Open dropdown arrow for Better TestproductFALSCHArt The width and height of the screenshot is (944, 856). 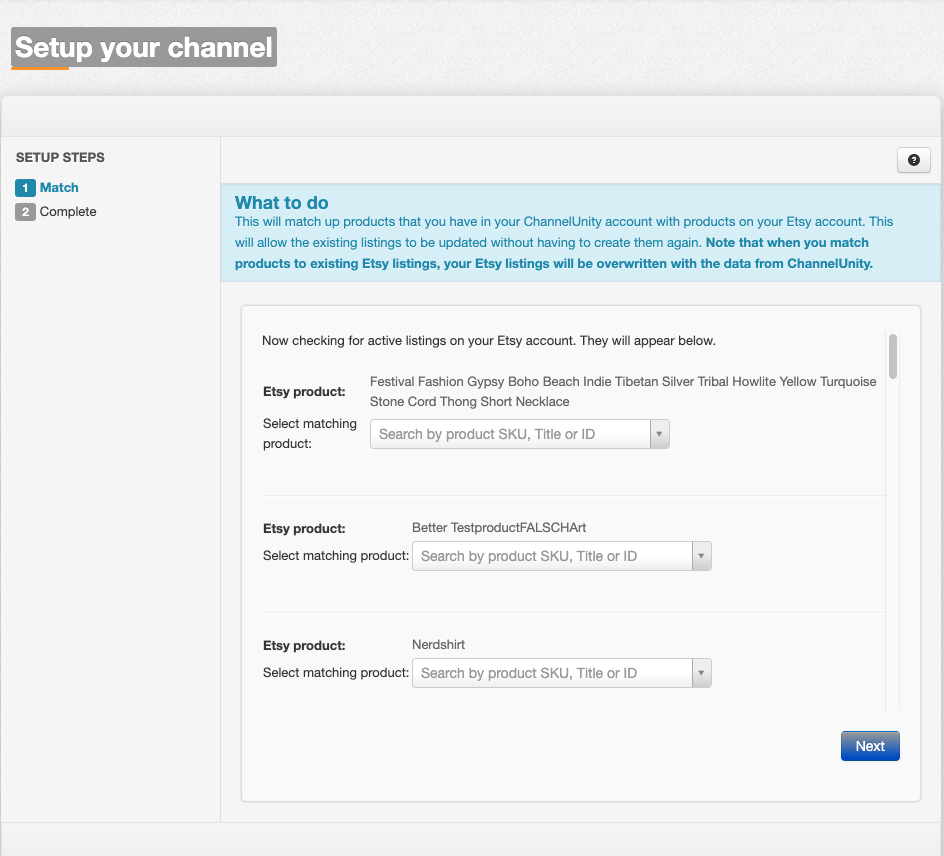(x=701, y=556)
